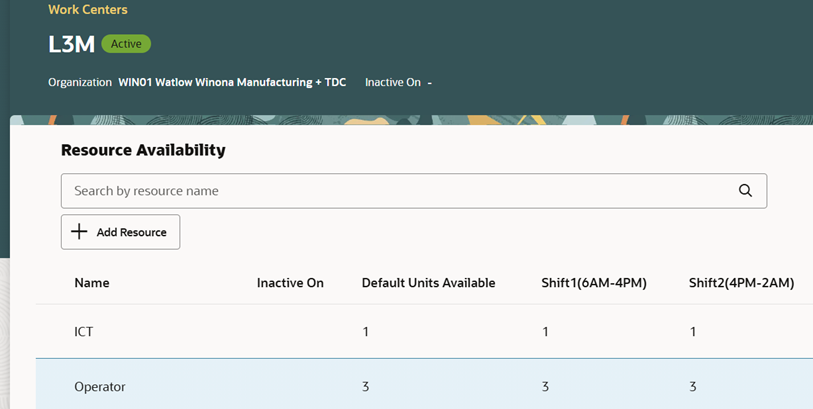Click Operator's Default Units Available value
The width and height of the screenshot is (813, 409).
pos(366,386)
